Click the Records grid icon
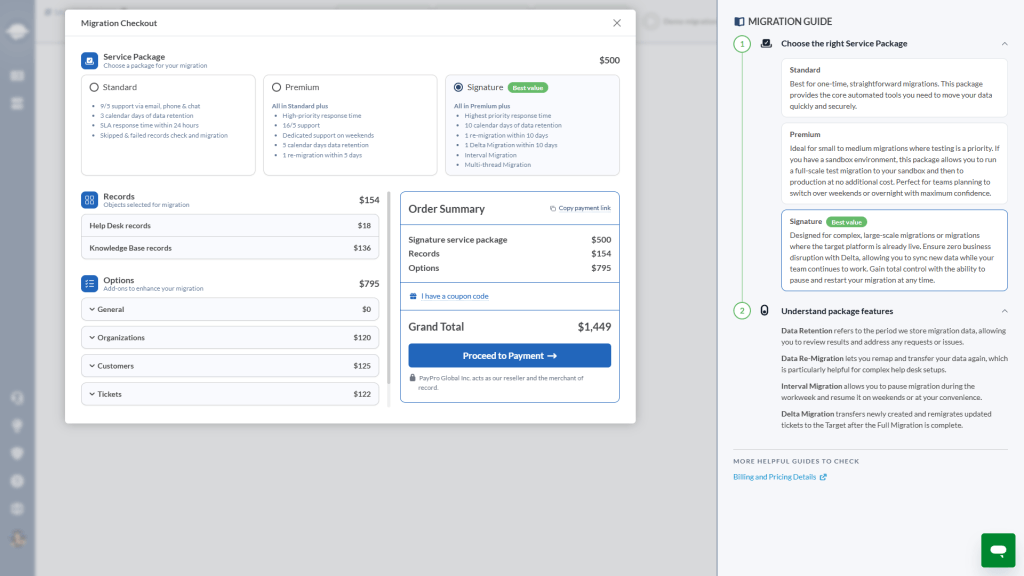This screenshot has width=1024, height=576. point(89,200)
